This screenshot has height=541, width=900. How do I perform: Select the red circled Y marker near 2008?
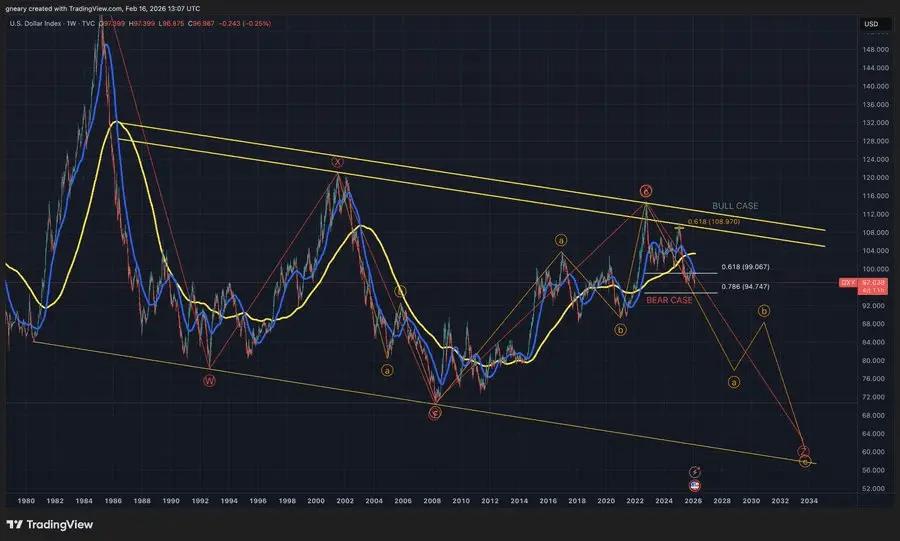click(x=435, y=412)
